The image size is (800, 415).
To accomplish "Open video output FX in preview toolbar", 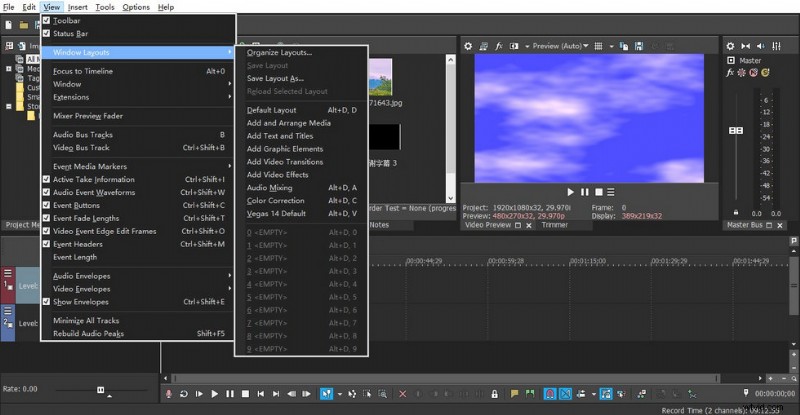I will 498,46.
